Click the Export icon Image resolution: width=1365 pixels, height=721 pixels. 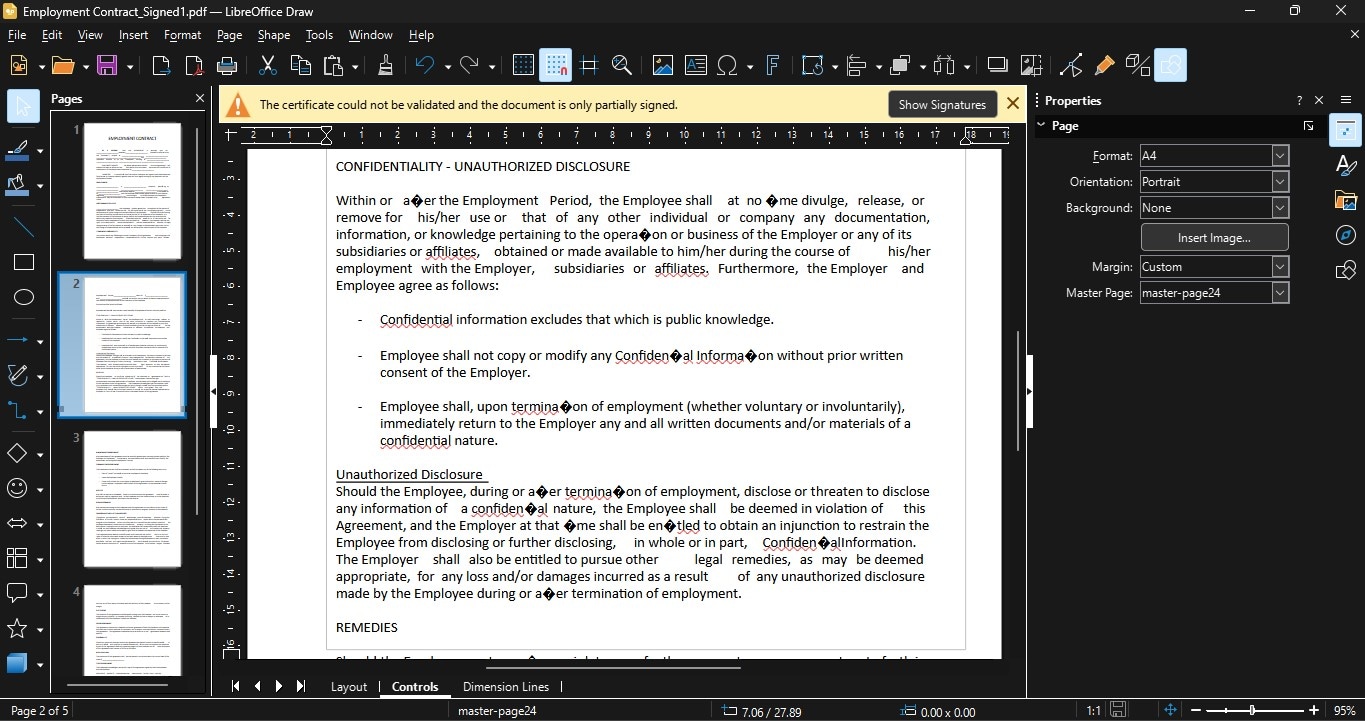pyautogui.click(x=161, y=66)
